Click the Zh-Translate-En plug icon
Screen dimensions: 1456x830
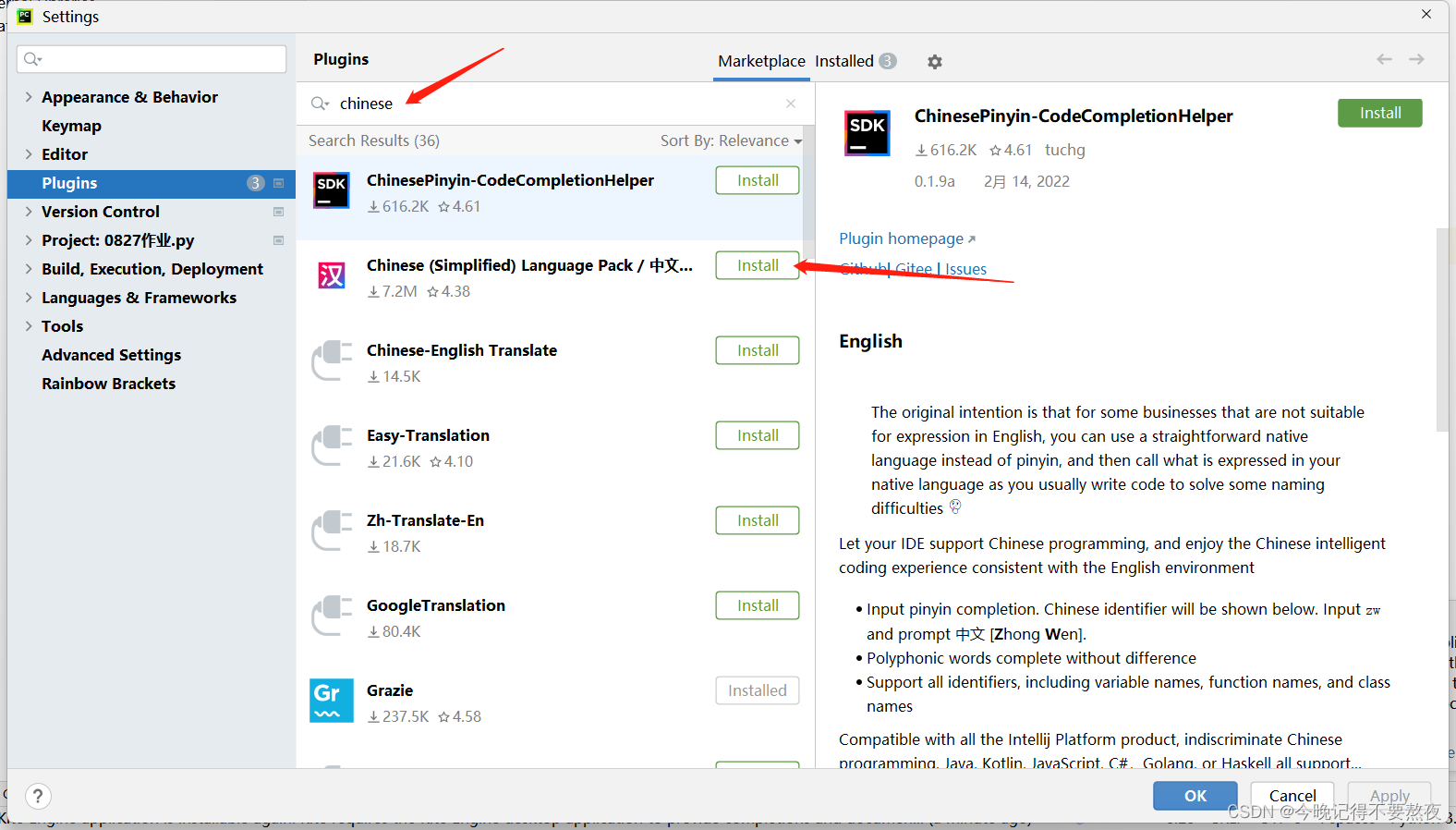pos(332,531)
